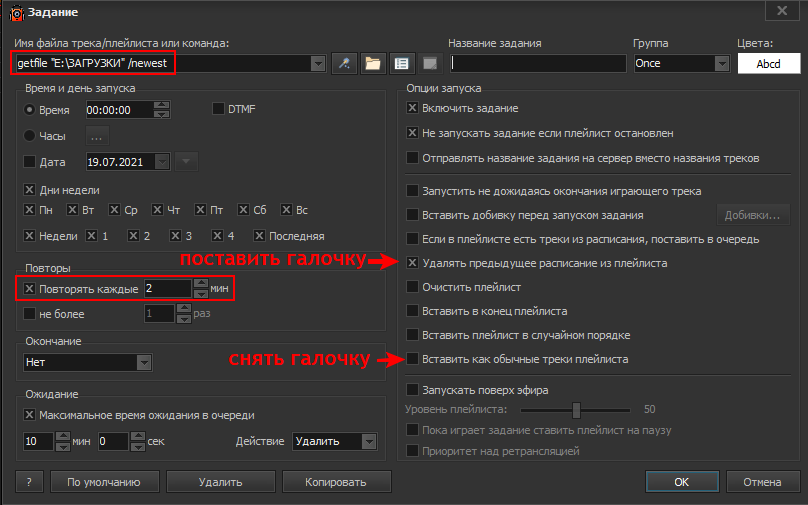The height and width of the screenshot is (505, 808).
Task: Select the 'Часы' radio button
Action: [28, 135]
